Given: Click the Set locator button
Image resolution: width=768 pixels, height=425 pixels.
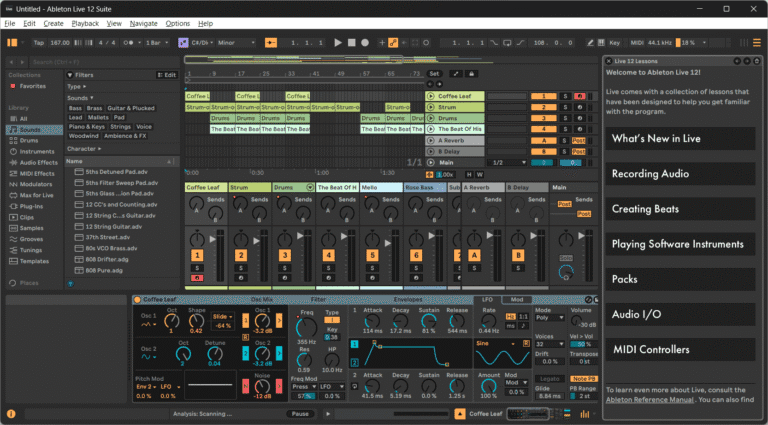Looking at the screenshot, I should point(434,74).
